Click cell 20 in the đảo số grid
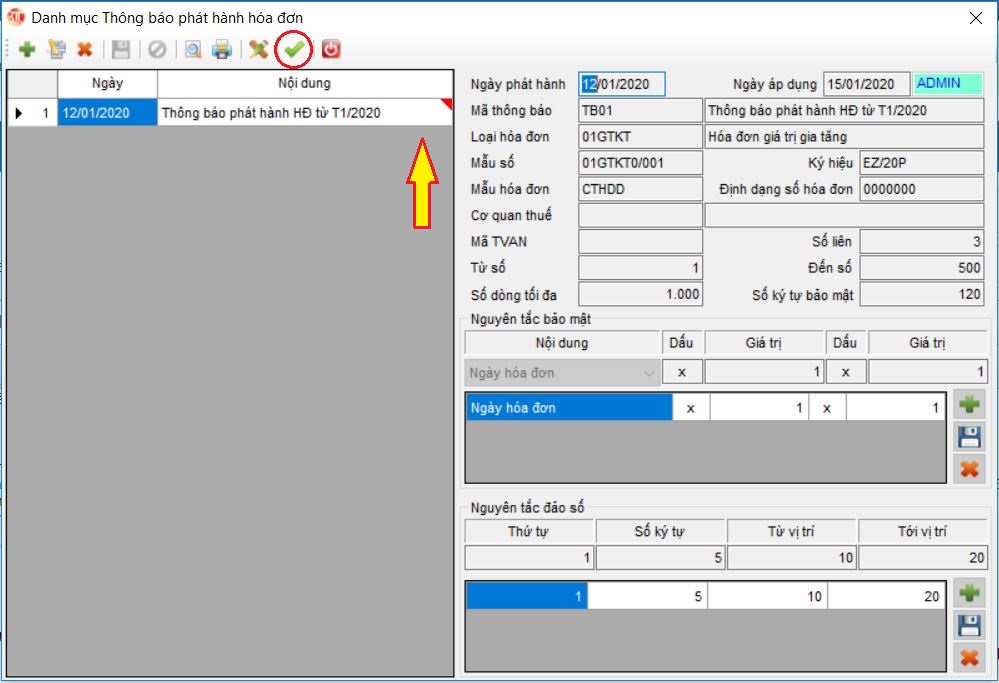 coord(886,596)
